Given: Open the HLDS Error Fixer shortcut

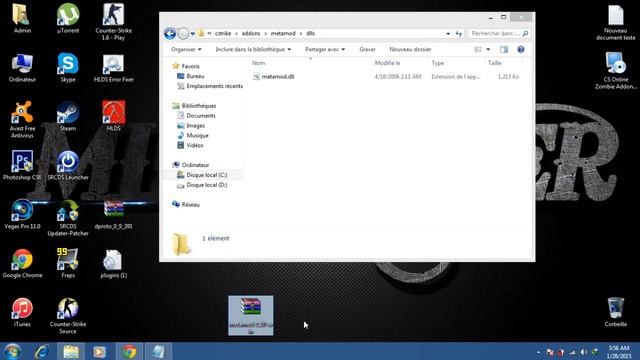Looking at the screenshot, I should (x=113, y=68).
